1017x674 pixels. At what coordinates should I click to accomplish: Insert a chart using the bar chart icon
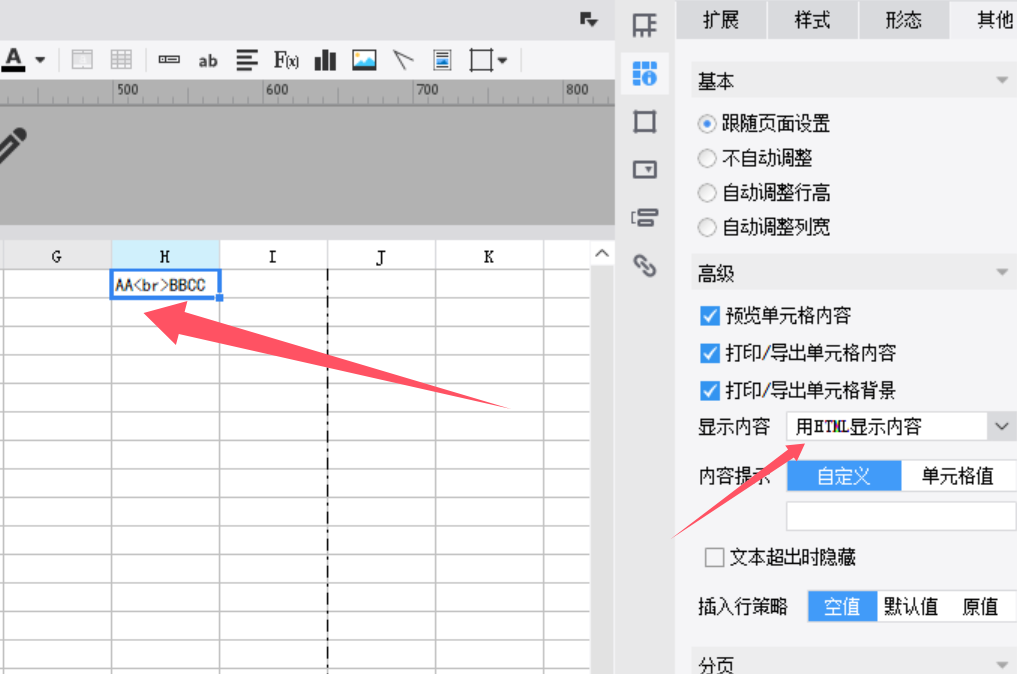point(325,60)
